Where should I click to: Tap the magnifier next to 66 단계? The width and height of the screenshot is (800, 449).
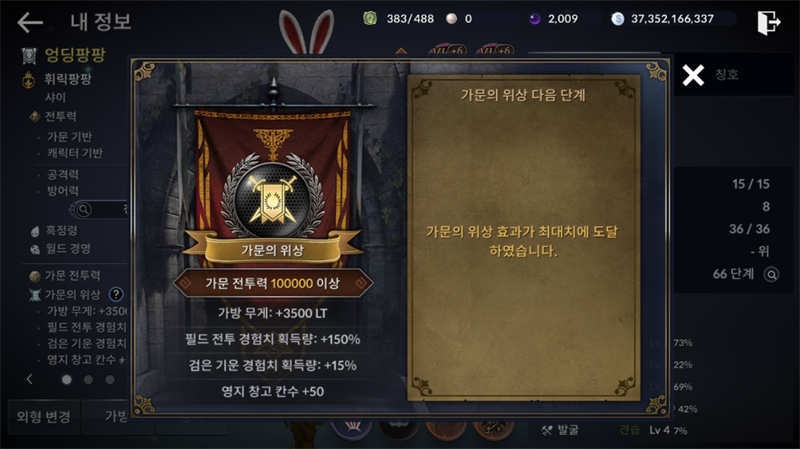click(771, 275)
